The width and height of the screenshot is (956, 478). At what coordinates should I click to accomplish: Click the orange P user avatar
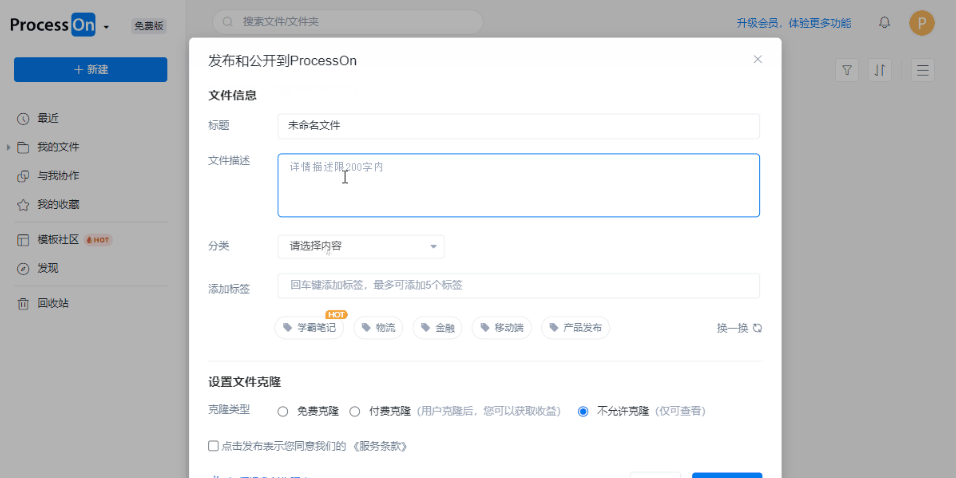pos(922,23)
